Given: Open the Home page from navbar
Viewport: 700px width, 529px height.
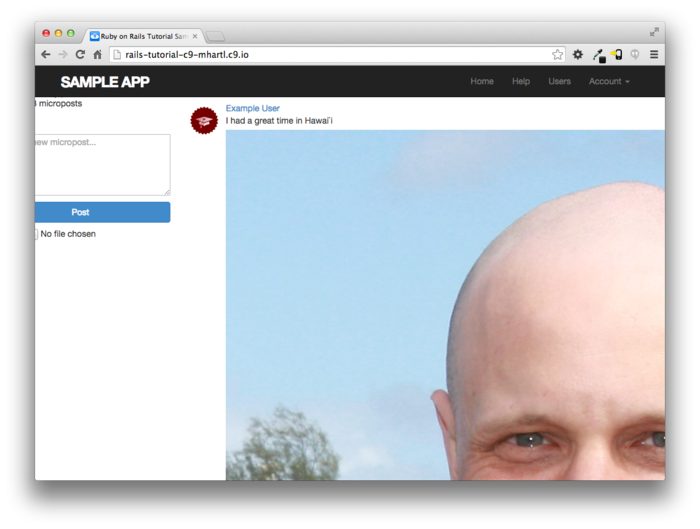Looking at the screenshot, I should pos(482,81).
